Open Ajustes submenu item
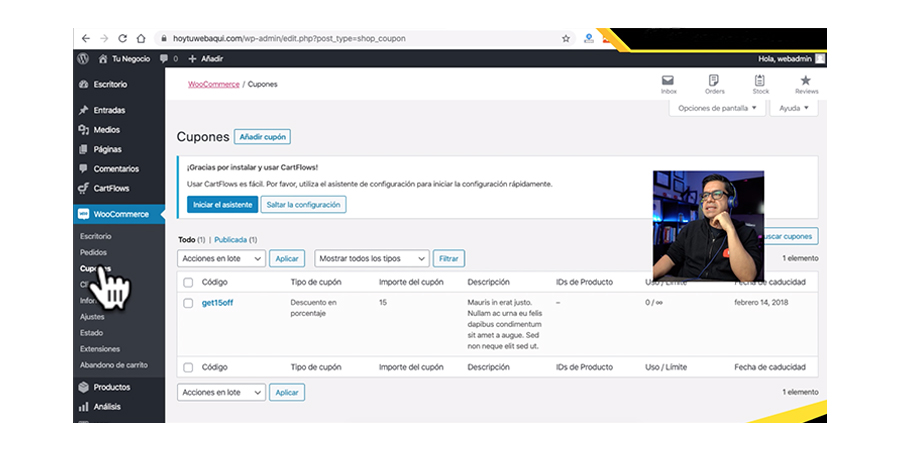900x450 pixels. [92, 317]
